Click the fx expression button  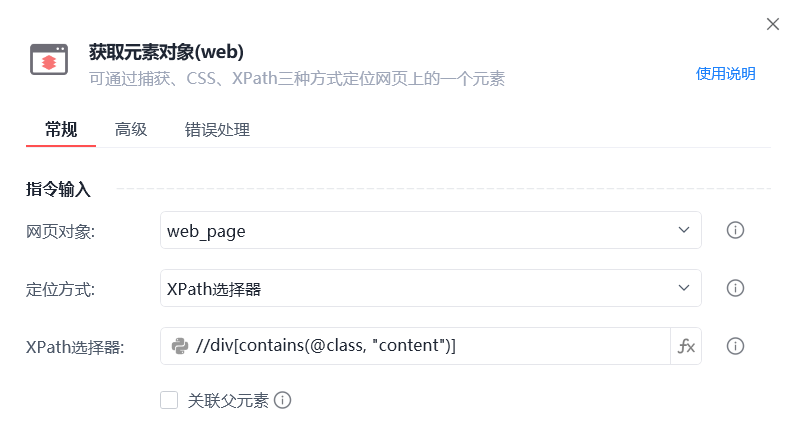click(x=686, y=346)
